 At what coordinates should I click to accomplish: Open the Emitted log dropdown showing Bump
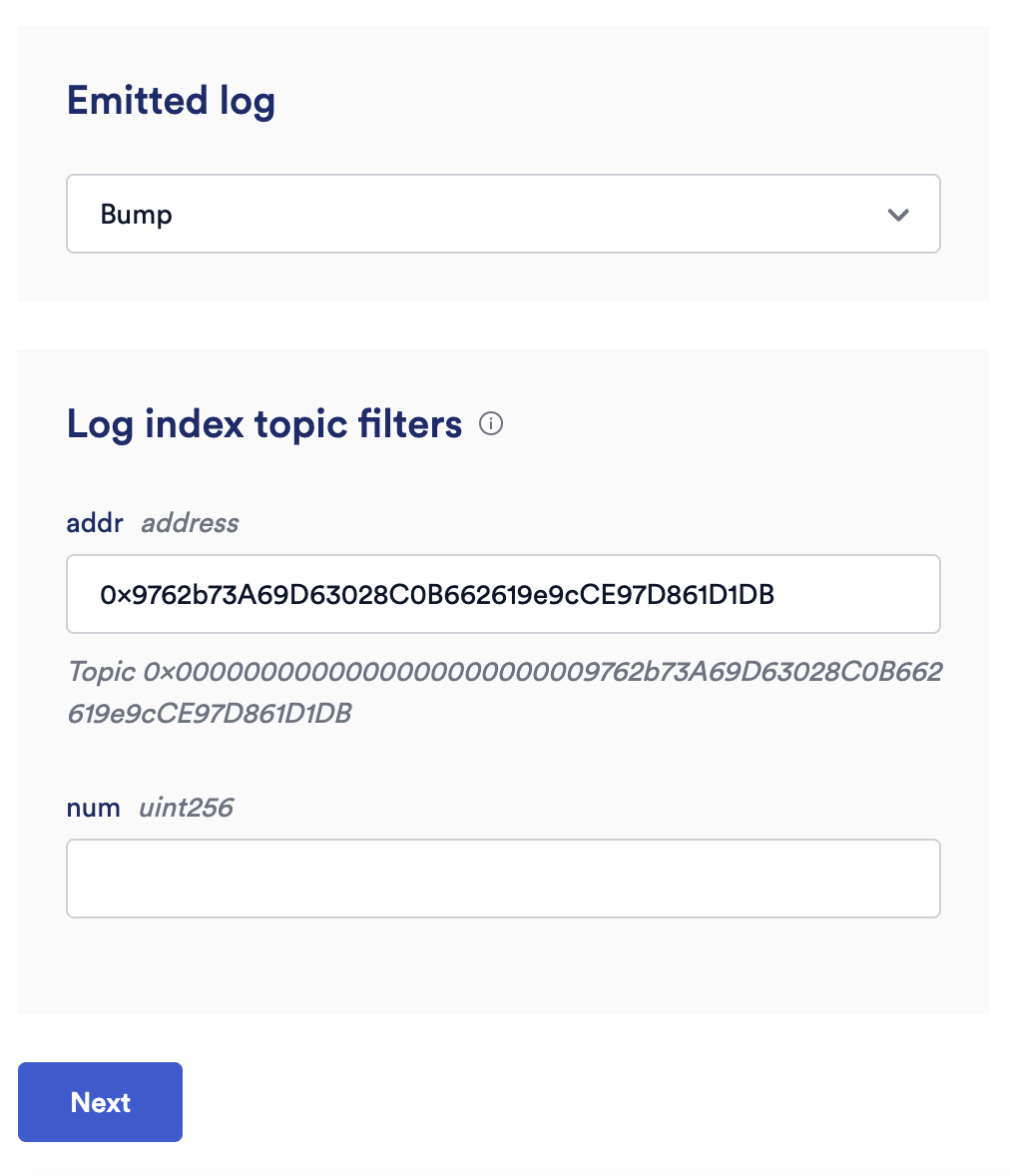point(503,215)
